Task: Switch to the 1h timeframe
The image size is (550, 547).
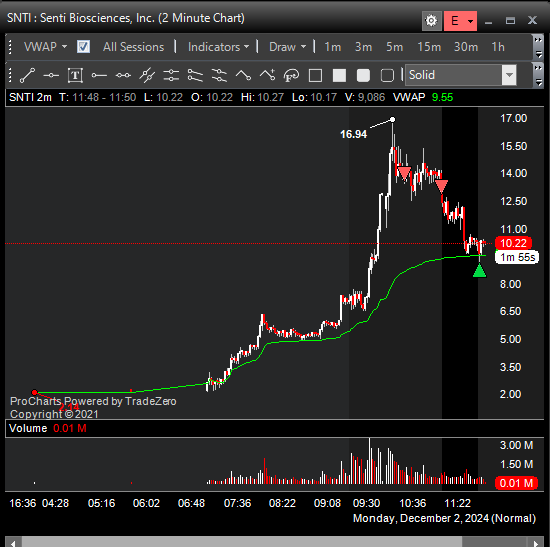Action: (498, 47)
